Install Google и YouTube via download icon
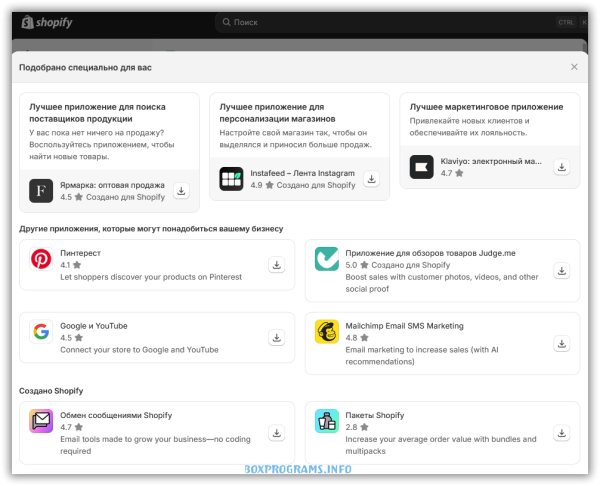The image size is (600, 486). point(276,338)
